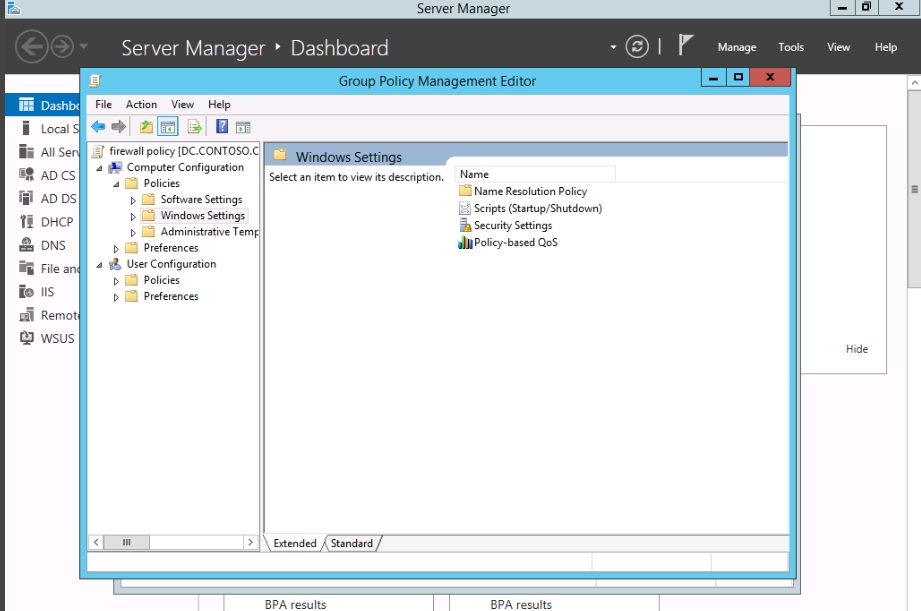Click the tree pane scrollbar right arrow
The width and height of the screenshot is (921, 611).
coord(251,542)
